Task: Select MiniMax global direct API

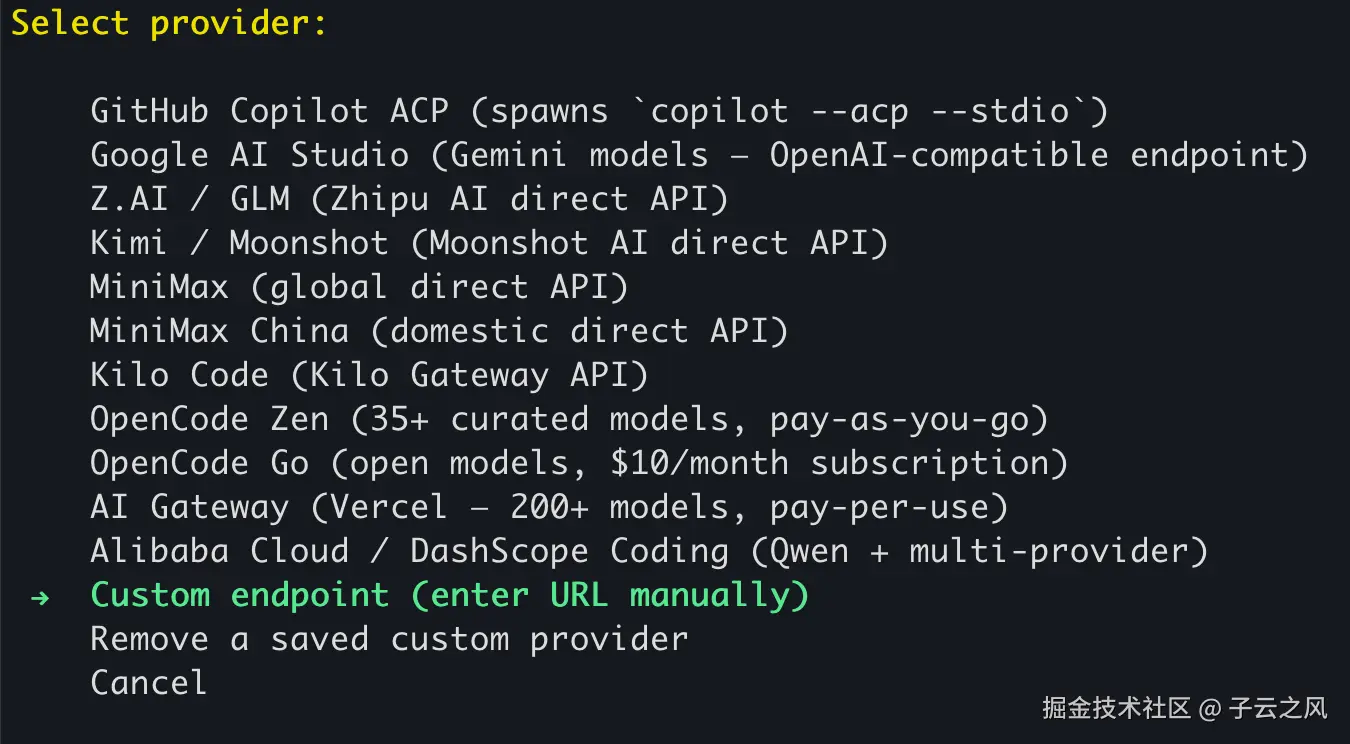Action: (x=358, y=287)
